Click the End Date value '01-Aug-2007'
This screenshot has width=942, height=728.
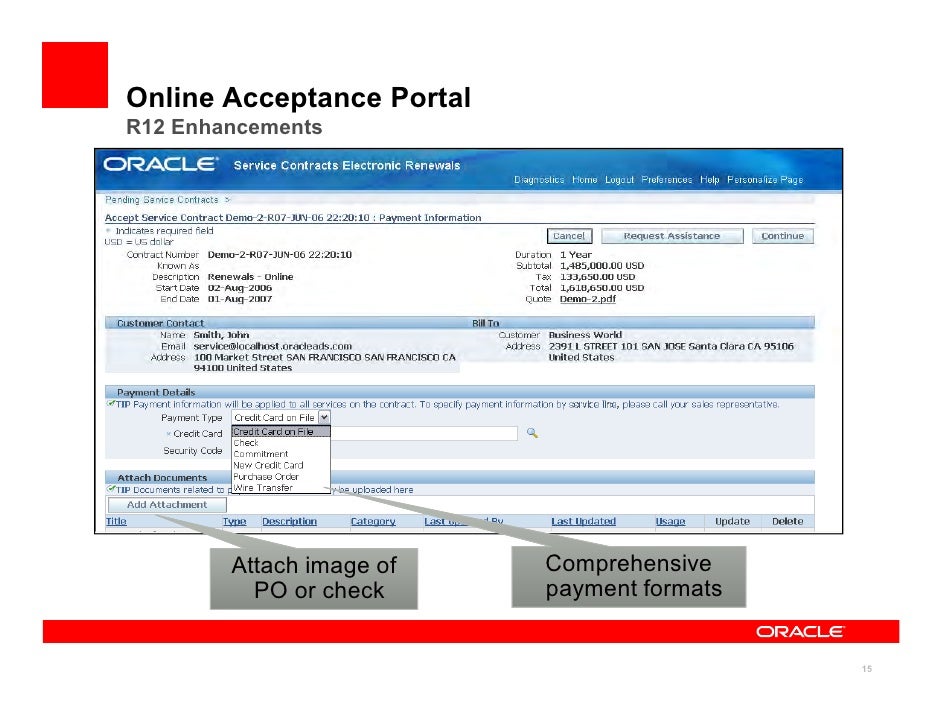pyautogui.click(x=240, y=299)
